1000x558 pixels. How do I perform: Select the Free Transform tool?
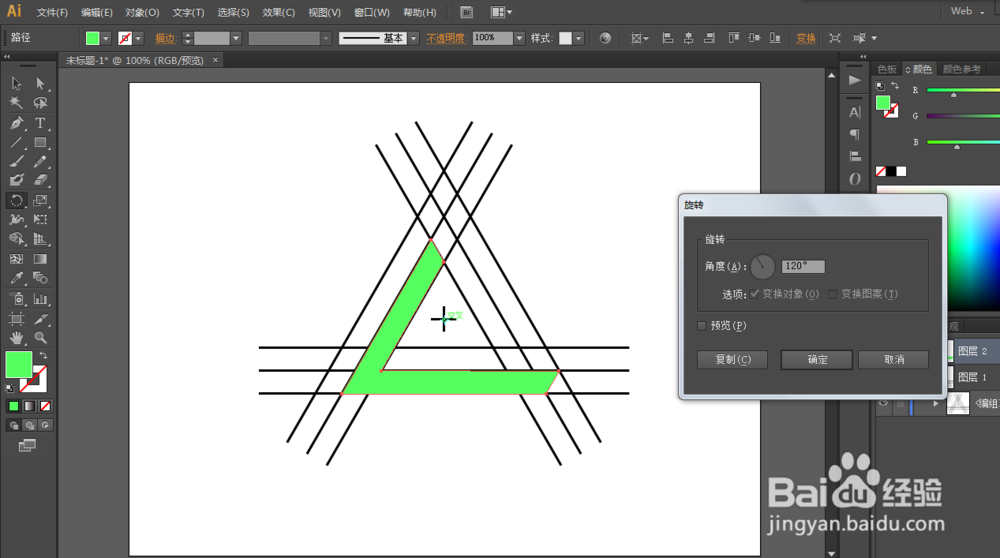tap(40, 219)
